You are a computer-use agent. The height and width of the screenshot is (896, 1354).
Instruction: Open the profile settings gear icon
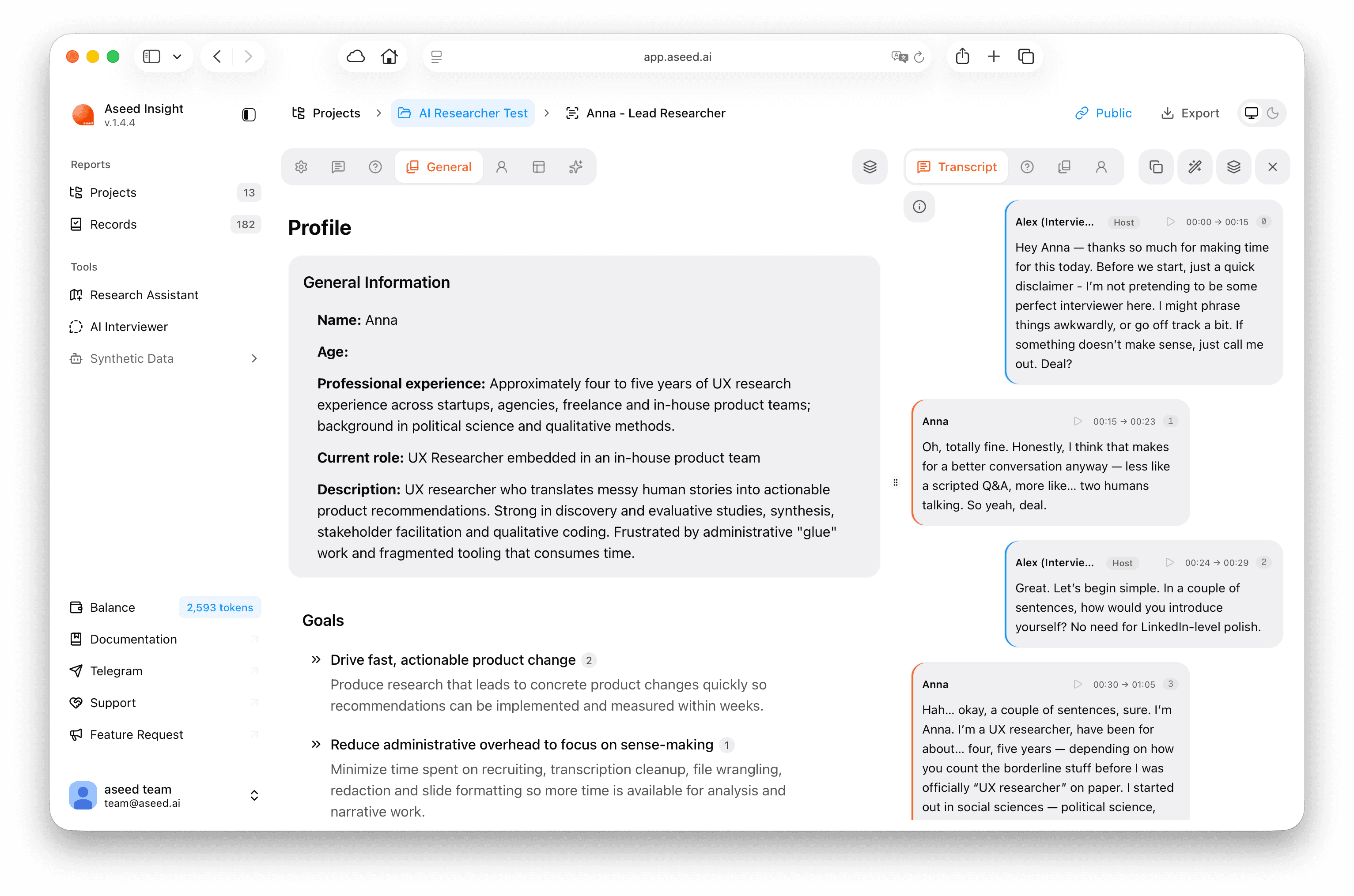click(x=301, y=166)
